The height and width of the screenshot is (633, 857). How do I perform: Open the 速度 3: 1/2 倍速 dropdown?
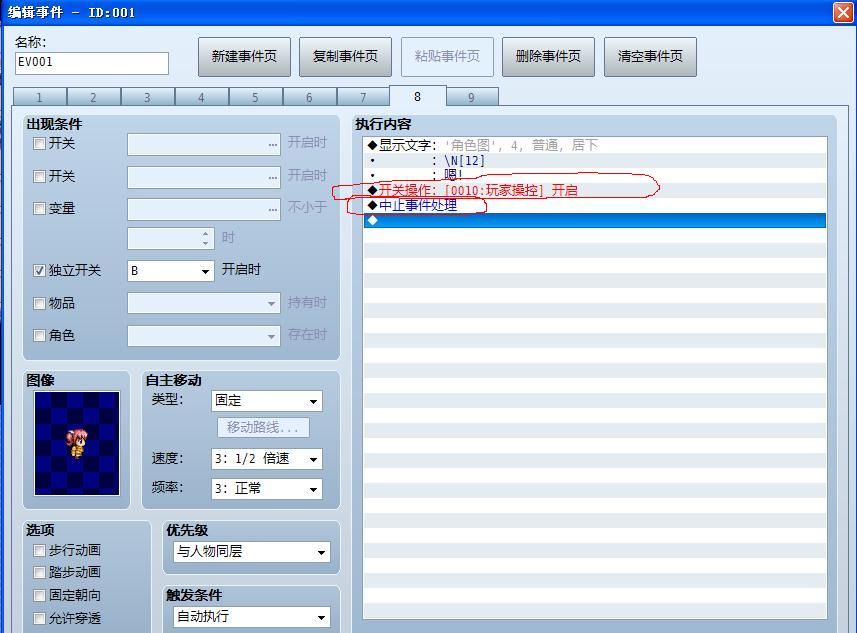click(x=267, y=459)
